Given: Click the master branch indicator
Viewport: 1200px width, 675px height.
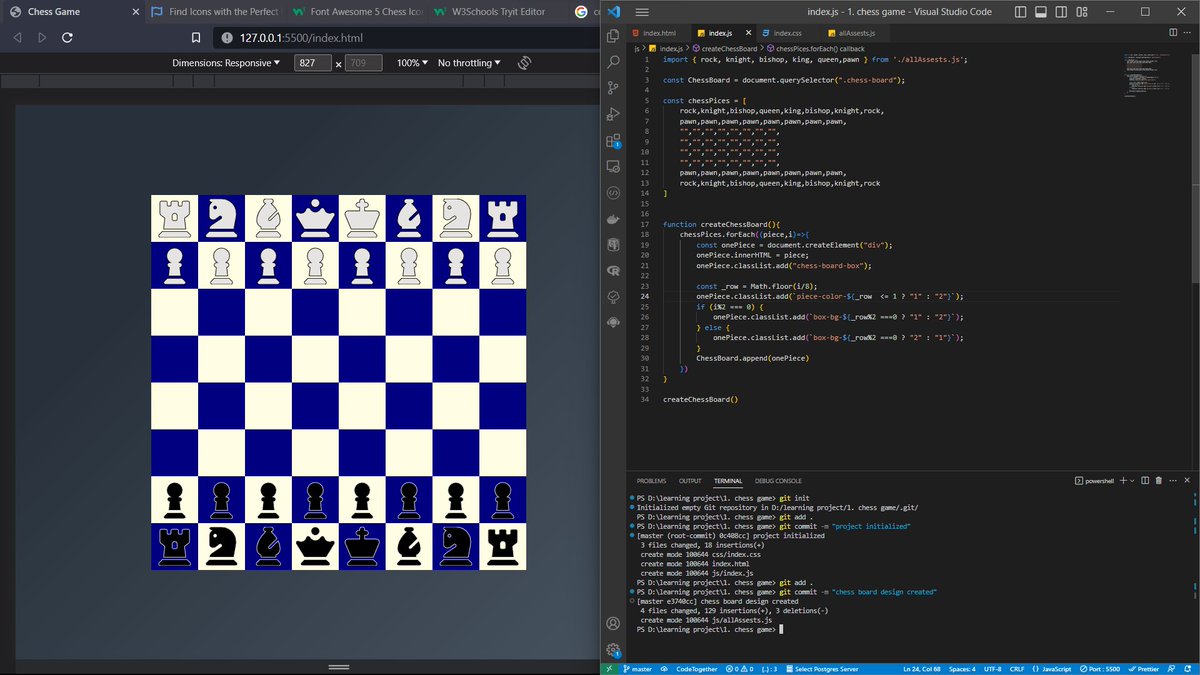Looking at the screenshot, I should pos(640,668).
